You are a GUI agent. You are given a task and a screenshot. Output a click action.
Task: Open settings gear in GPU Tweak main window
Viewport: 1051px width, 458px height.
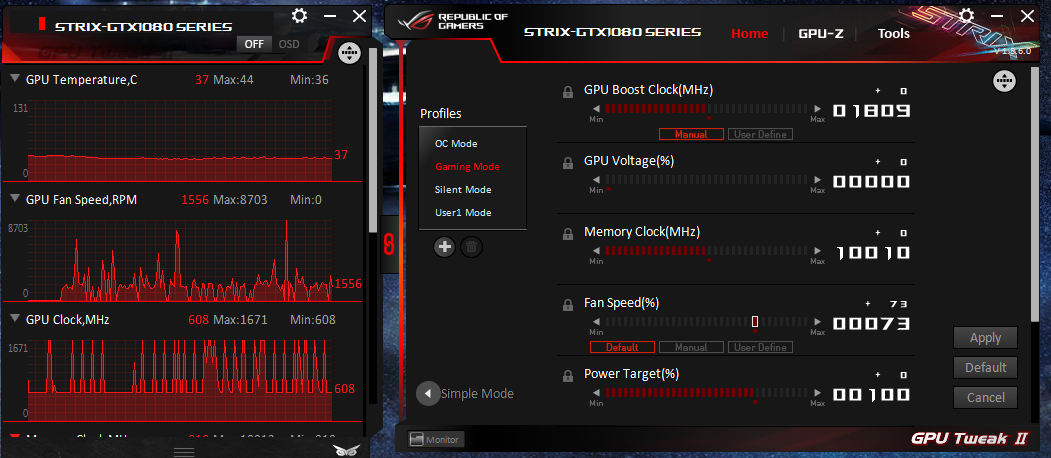[x=966, y=16]
